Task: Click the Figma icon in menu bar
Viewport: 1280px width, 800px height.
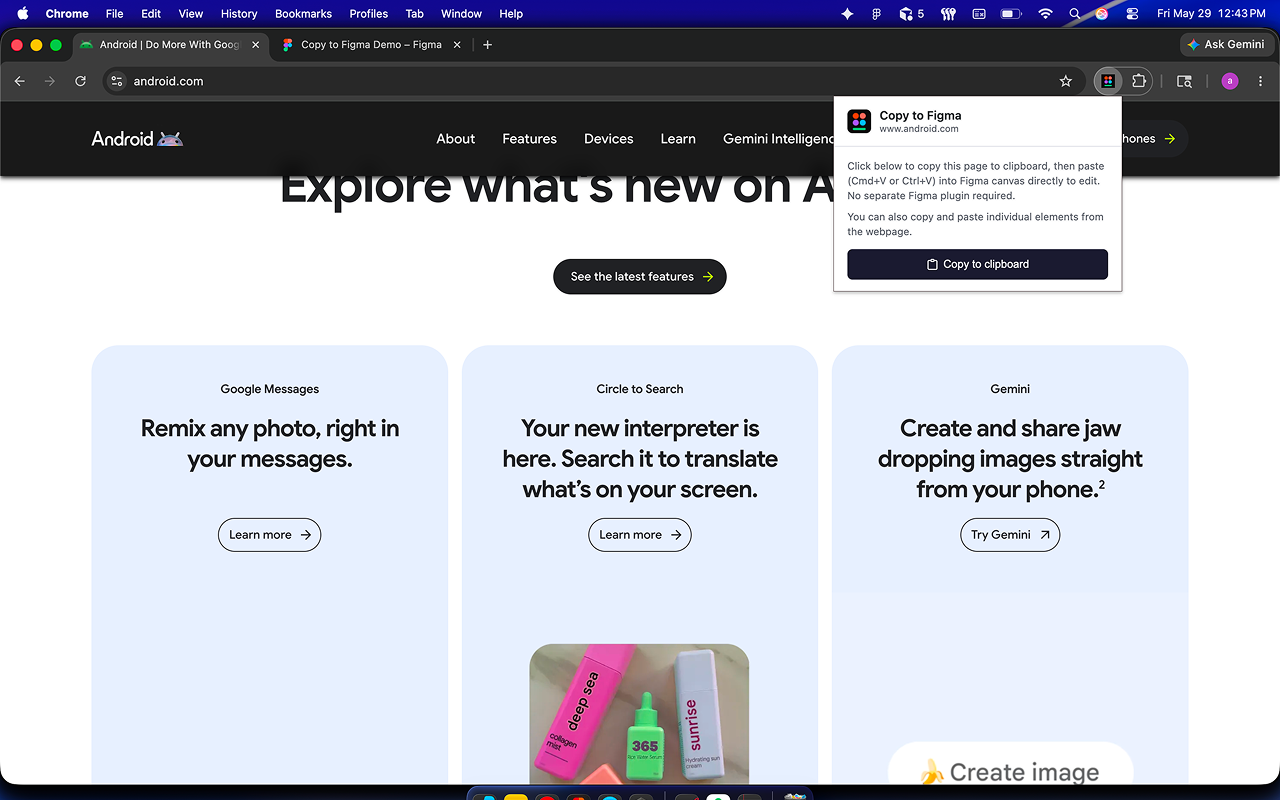Action: 877,14
